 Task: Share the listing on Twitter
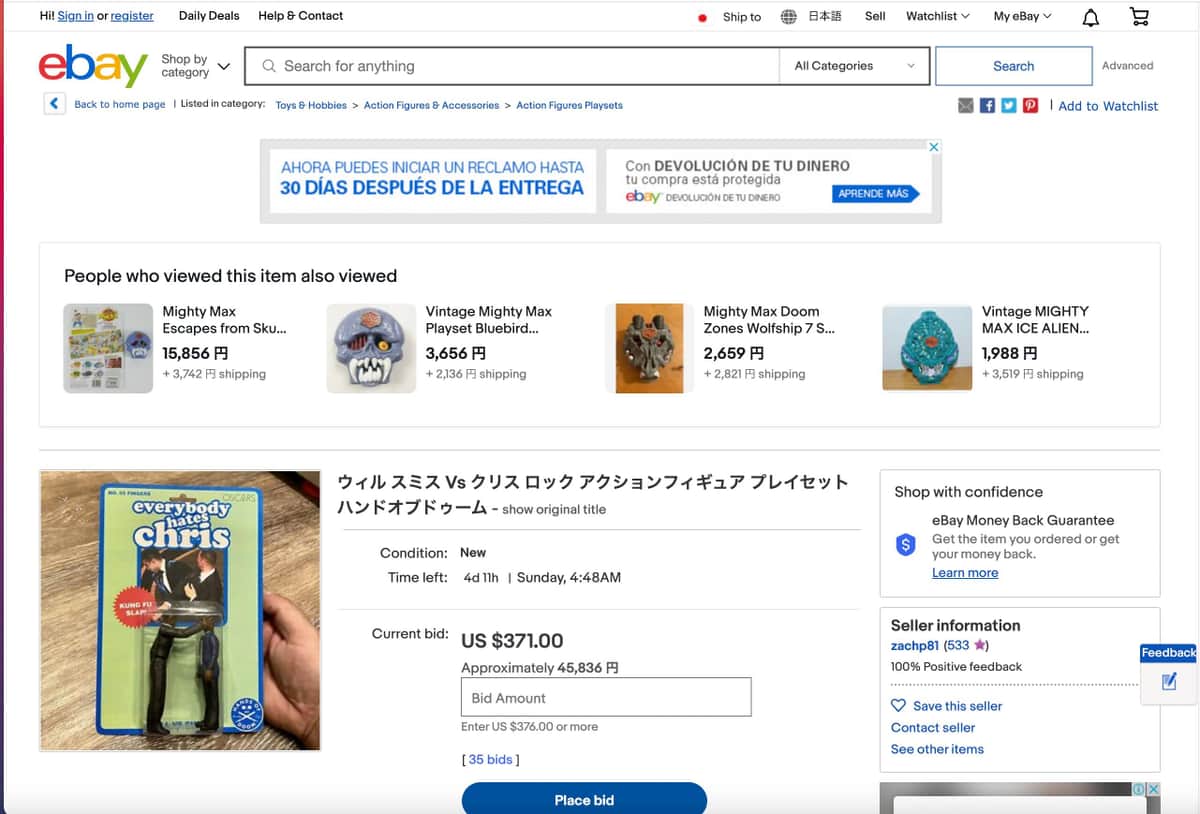coord(1009,105)
